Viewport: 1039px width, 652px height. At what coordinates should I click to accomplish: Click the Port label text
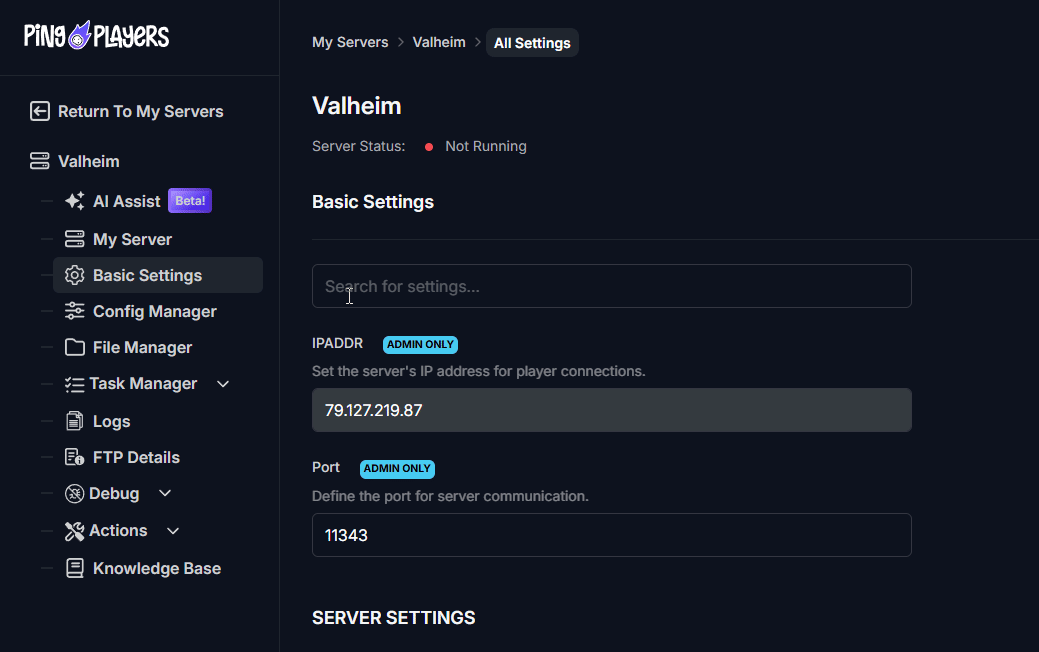tap(325, 467)
